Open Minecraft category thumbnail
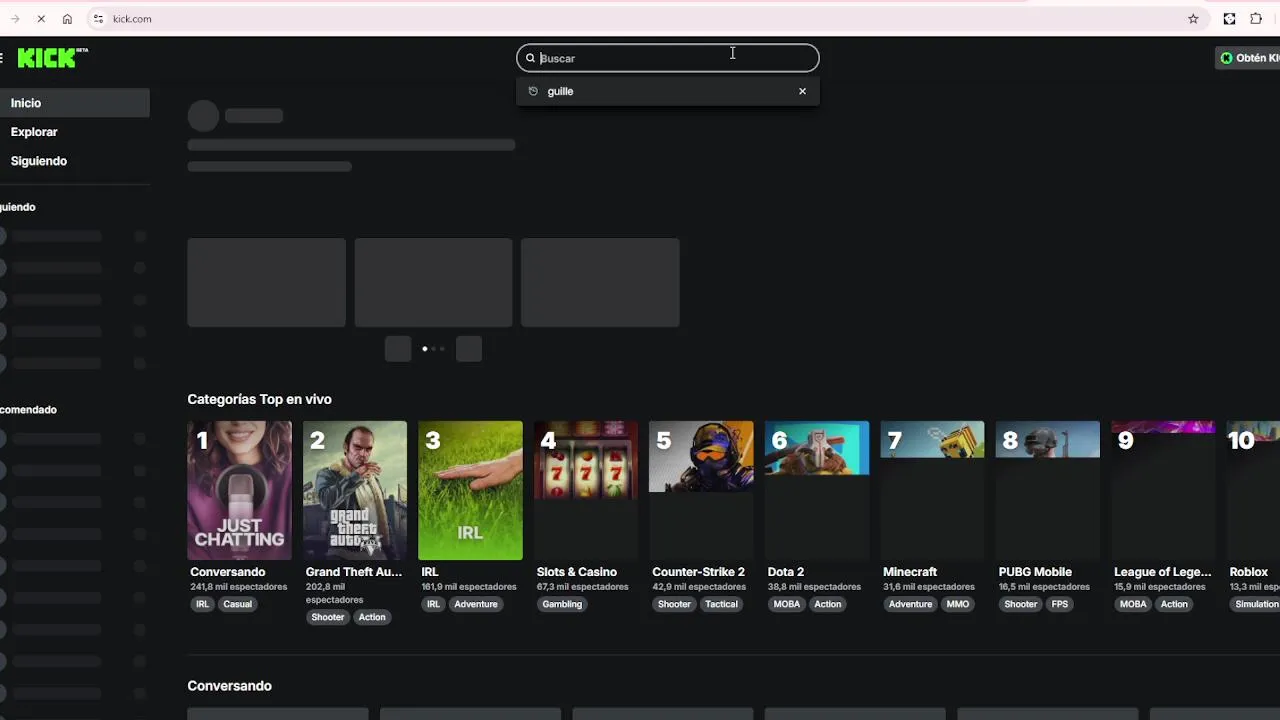Image resolution: width=1280 pixels, height=720 pixels. [x=932, y=490]
